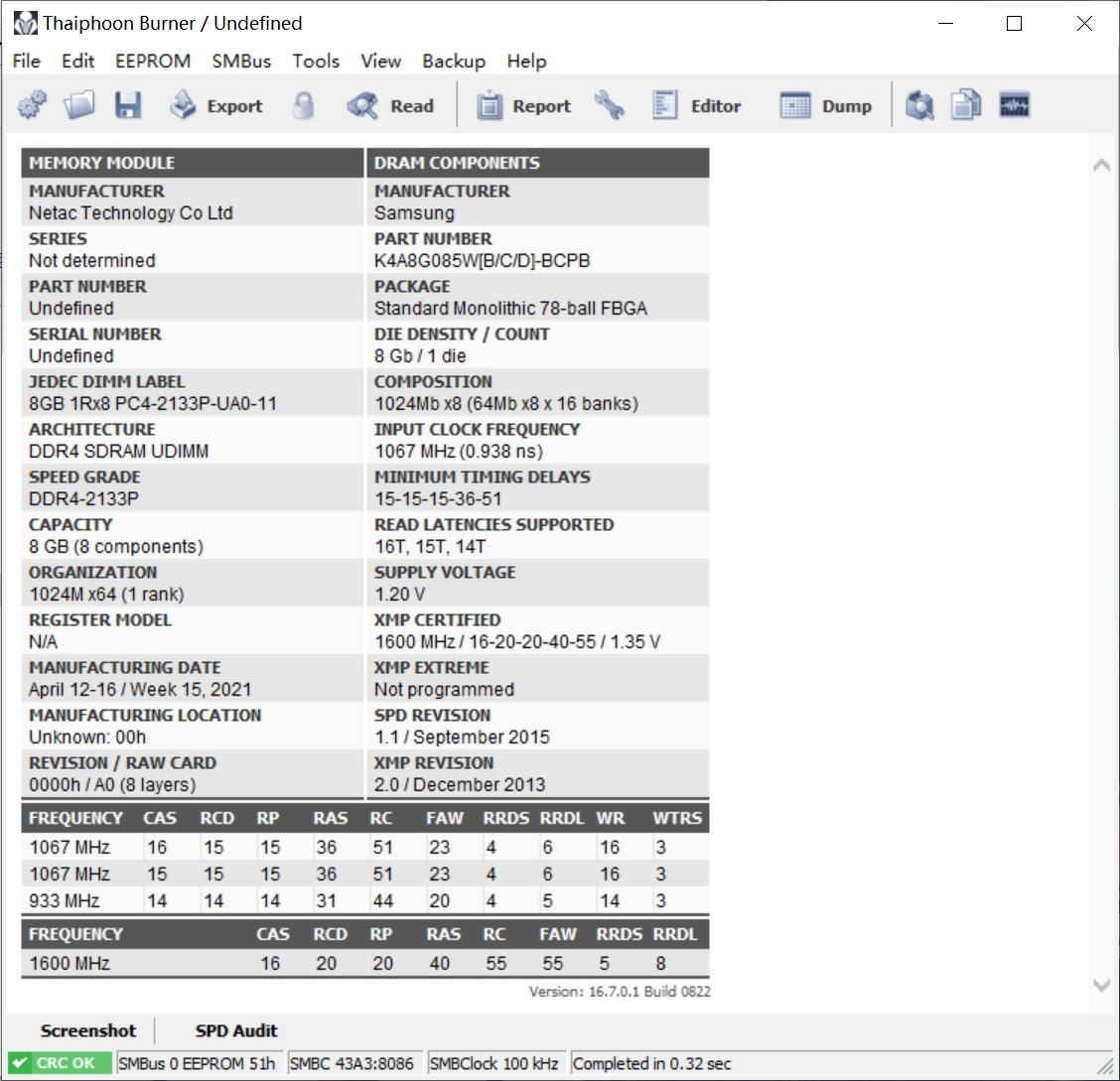Select the JEDEC label 8GB 1Rx8 PC4-2133P-UA0-11
Image resolution: width=1120 pixels, height=1081 pixels.
click(152, 403)
